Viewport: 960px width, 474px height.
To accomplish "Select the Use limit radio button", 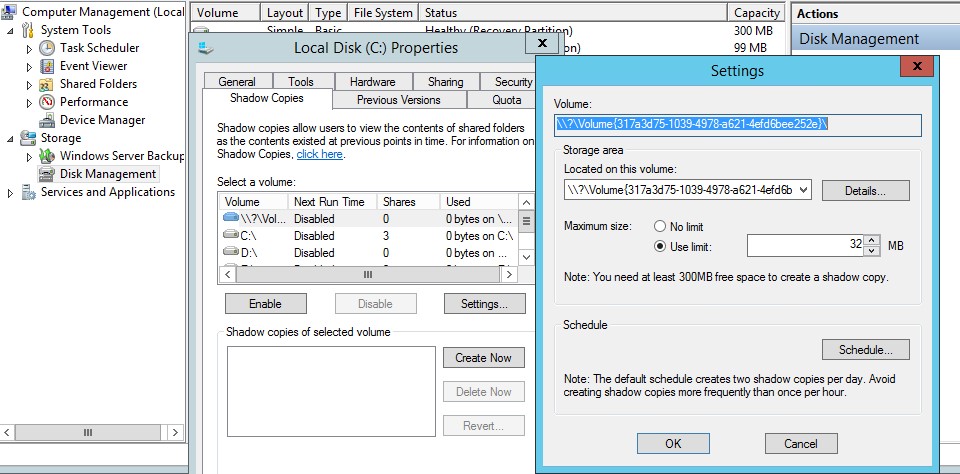I will pos(660,246).
